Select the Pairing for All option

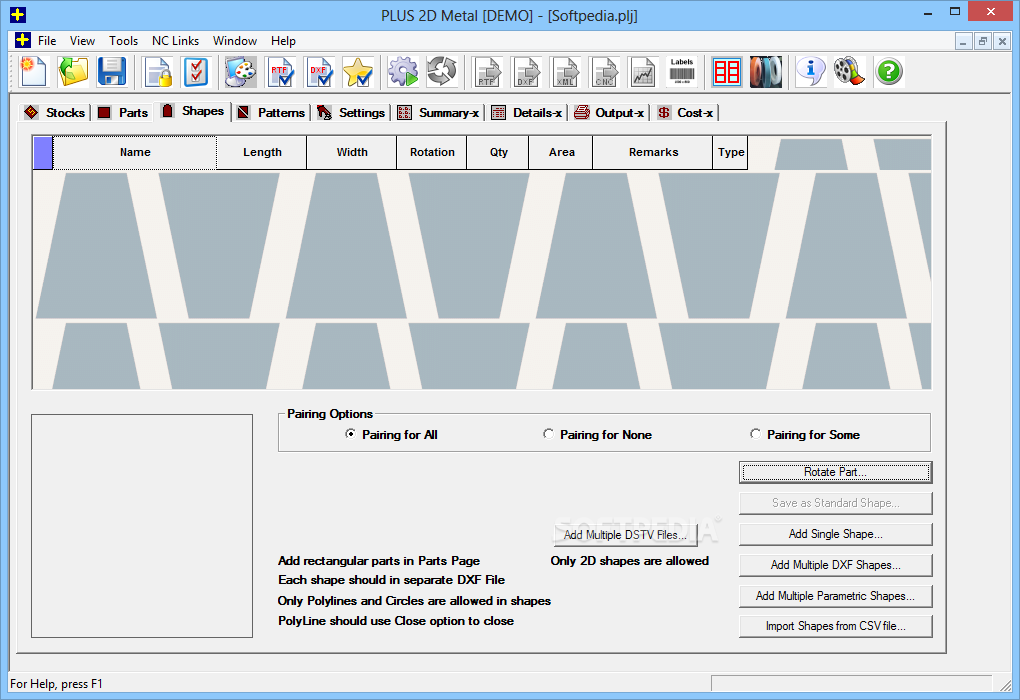[391, 435]
